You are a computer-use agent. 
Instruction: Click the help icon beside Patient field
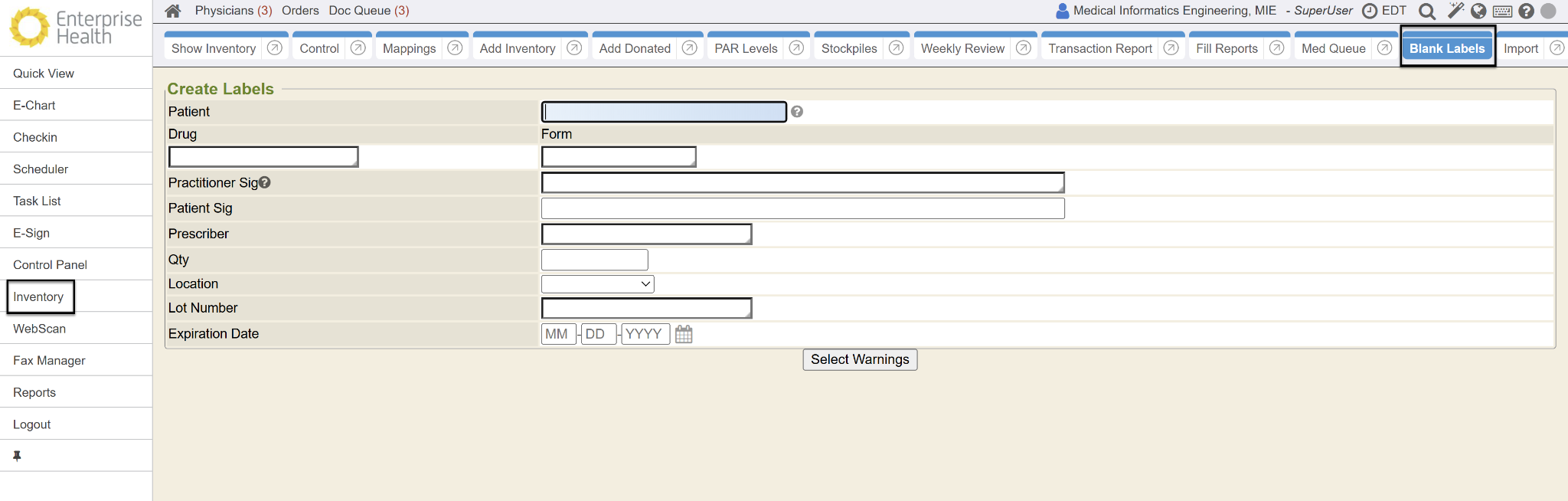[797, 112]
